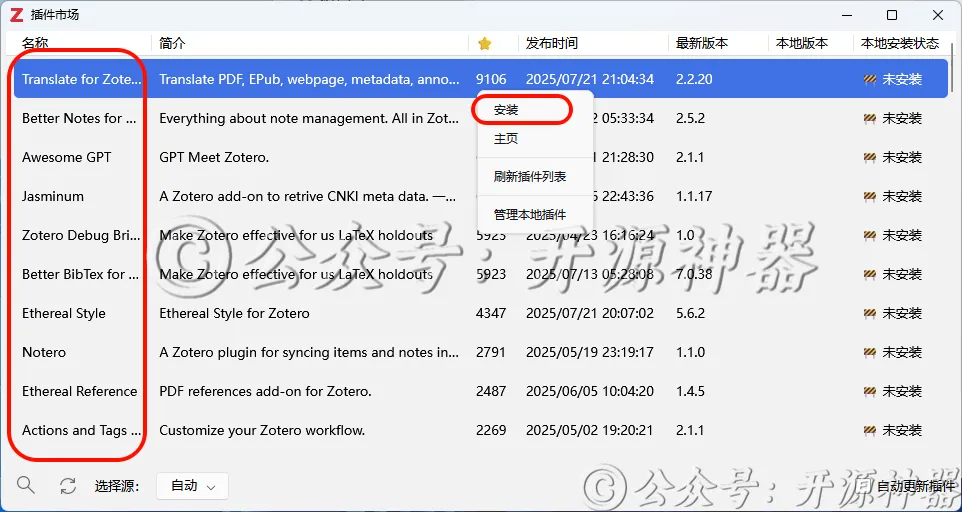Open the 选择源 source dropdown

point(192,486)
